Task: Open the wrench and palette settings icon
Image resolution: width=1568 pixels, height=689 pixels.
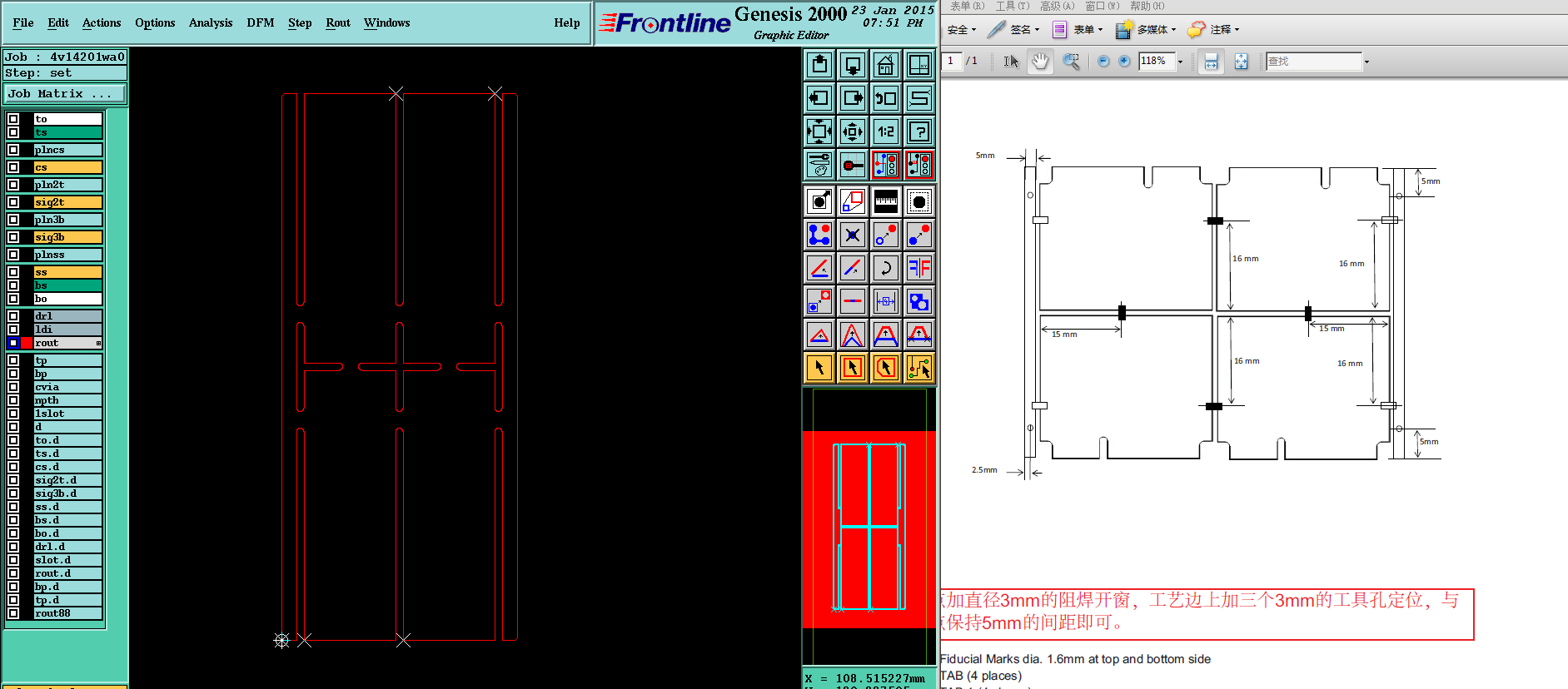Action: pos(819,165)
